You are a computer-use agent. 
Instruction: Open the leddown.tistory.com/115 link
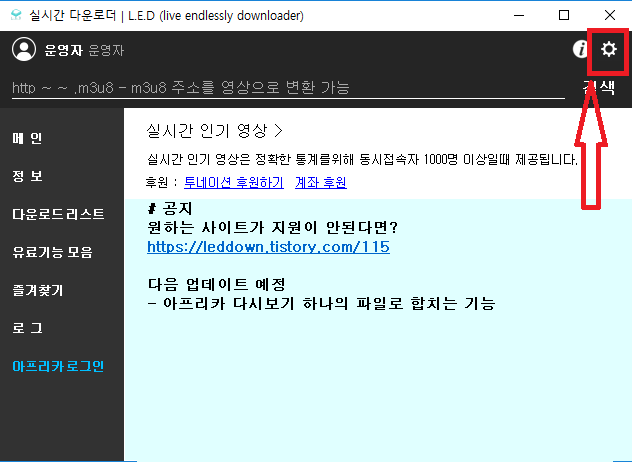click(x=268, y=246)
